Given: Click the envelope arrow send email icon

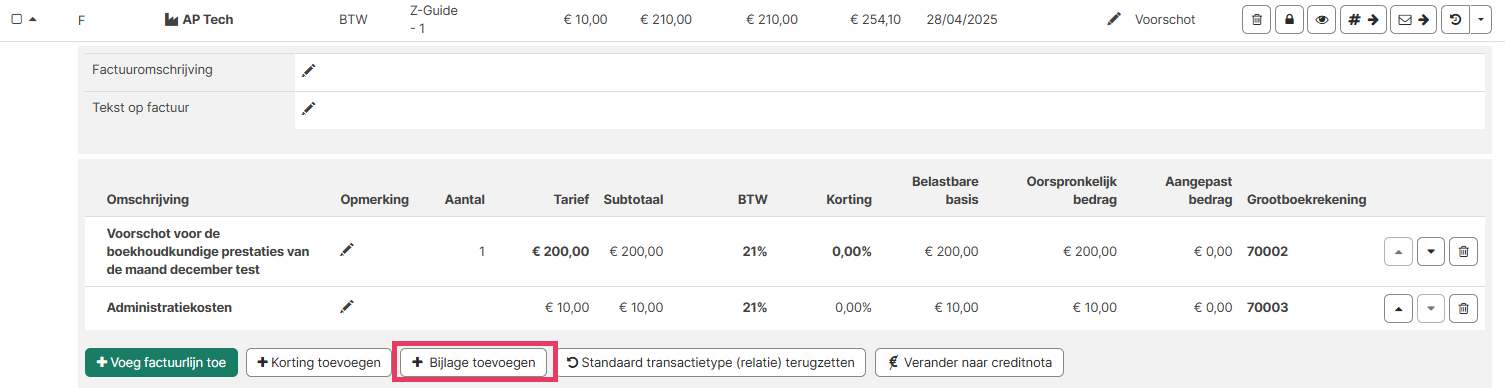Looking at the screenshot, I should [1413, 19].
